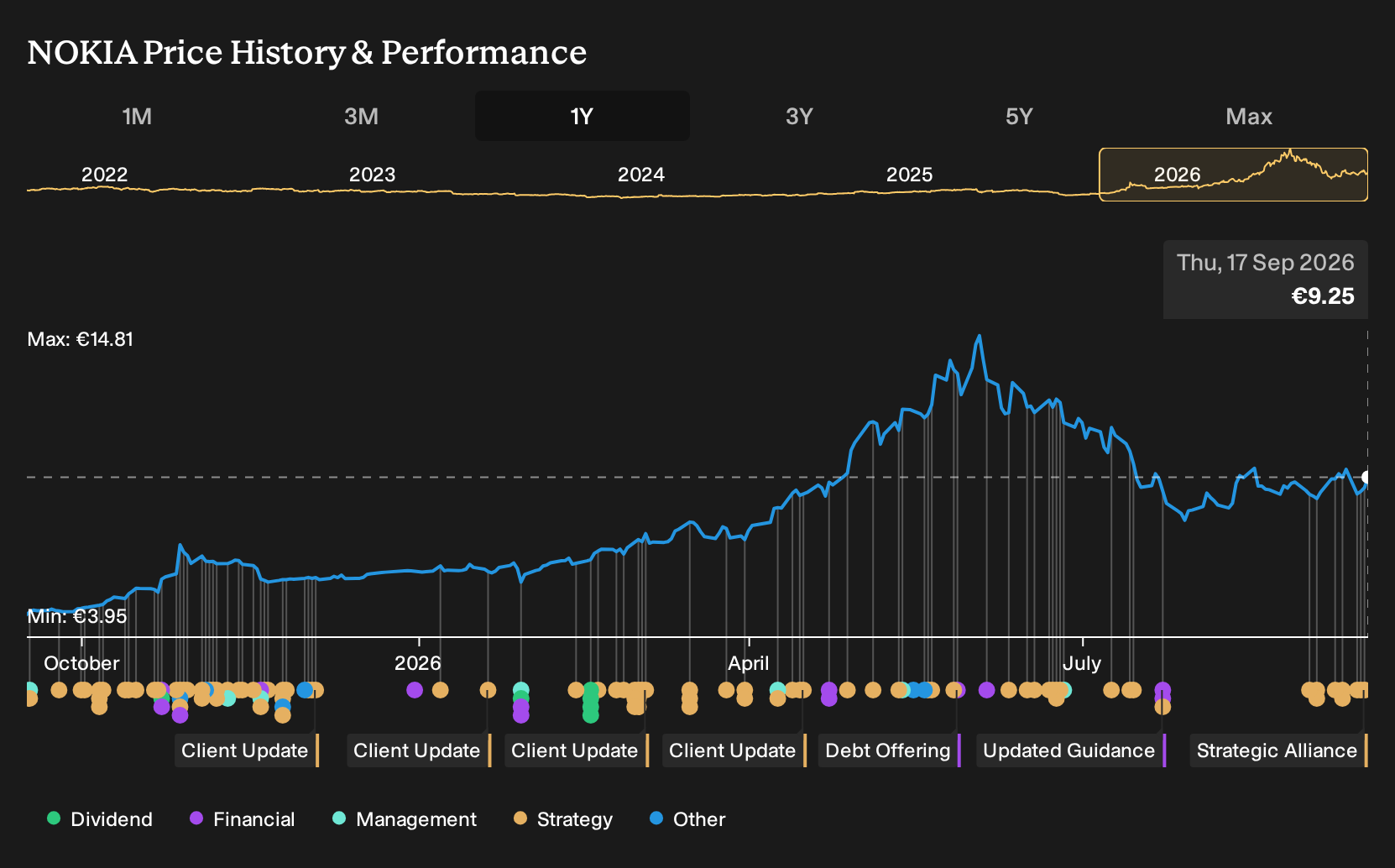This screenshot has height=868, width=1395.
Task: Click the 2024 label in overview chart
Action: [640, 175]
